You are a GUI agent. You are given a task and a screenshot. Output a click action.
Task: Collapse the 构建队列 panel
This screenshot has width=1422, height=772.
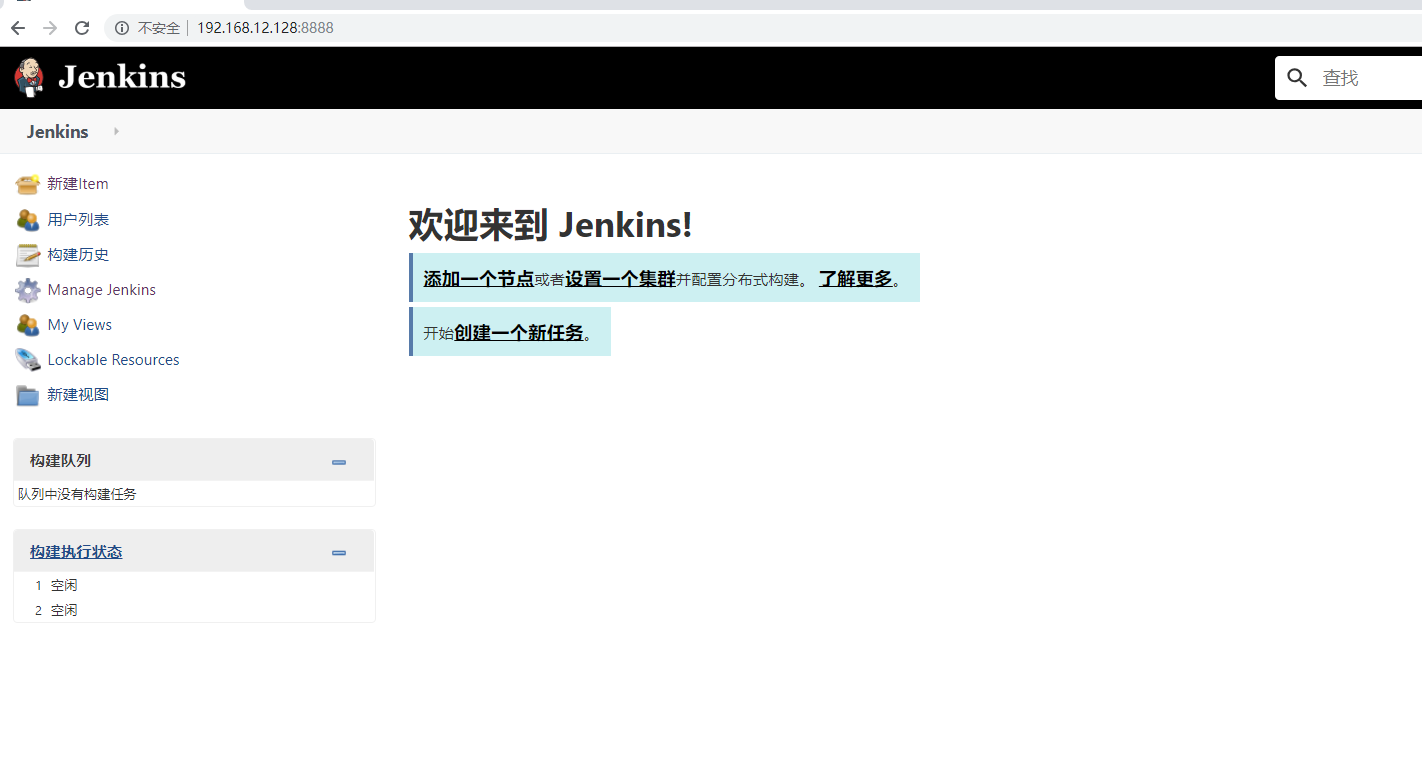coord(339,462)
